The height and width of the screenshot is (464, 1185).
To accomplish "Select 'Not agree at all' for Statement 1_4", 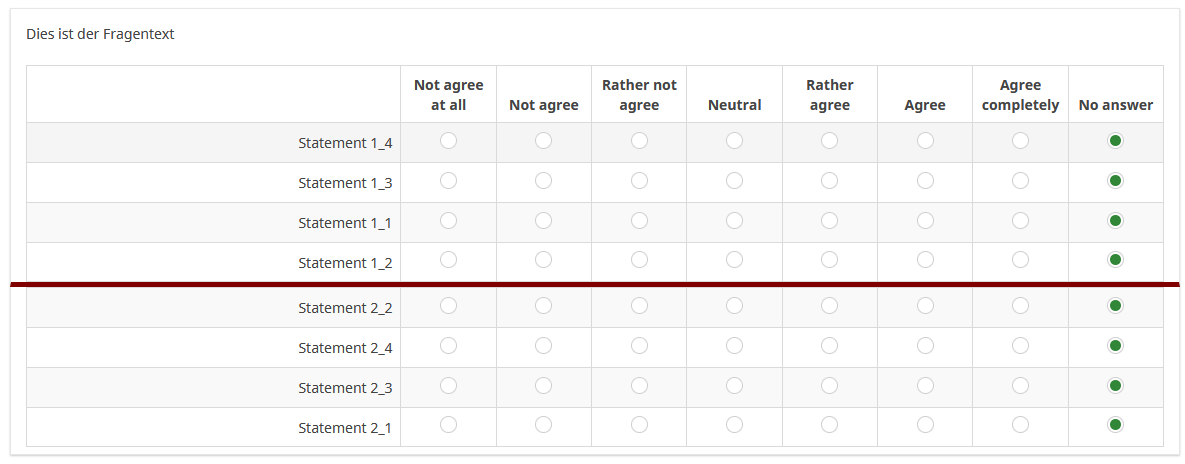I will pyautogui.click(x=448, y=141).
